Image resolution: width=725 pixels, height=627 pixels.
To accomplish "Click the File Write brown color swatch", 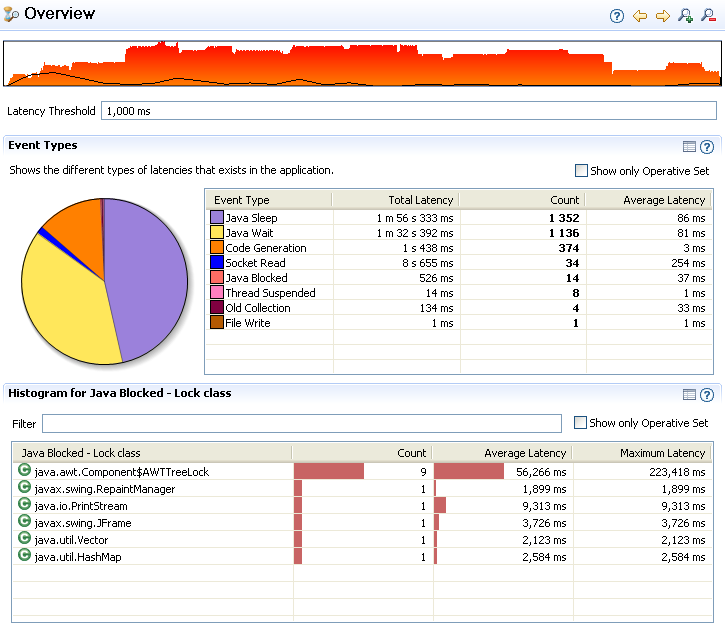I will [x=217, y=322].
